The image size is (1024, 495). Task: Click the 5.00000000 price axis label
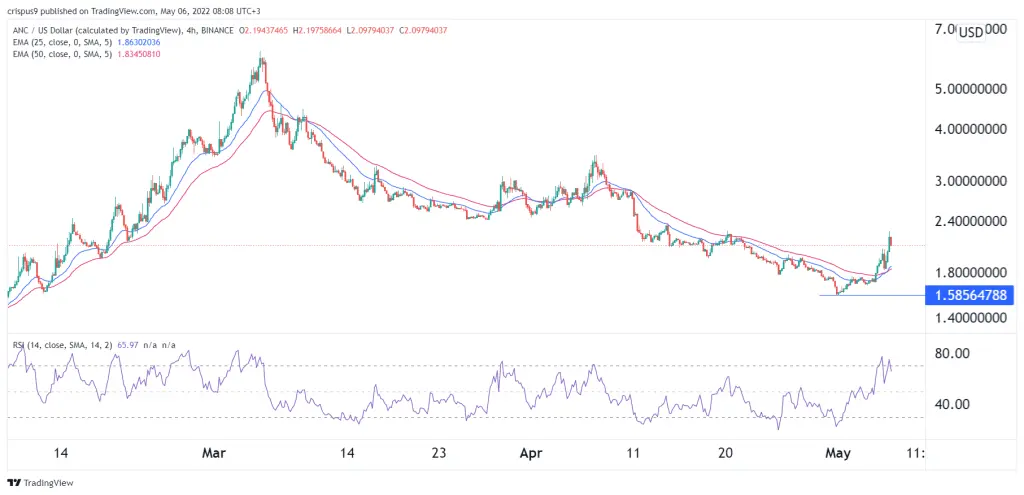pyautogui.click(x=968, y=89)
